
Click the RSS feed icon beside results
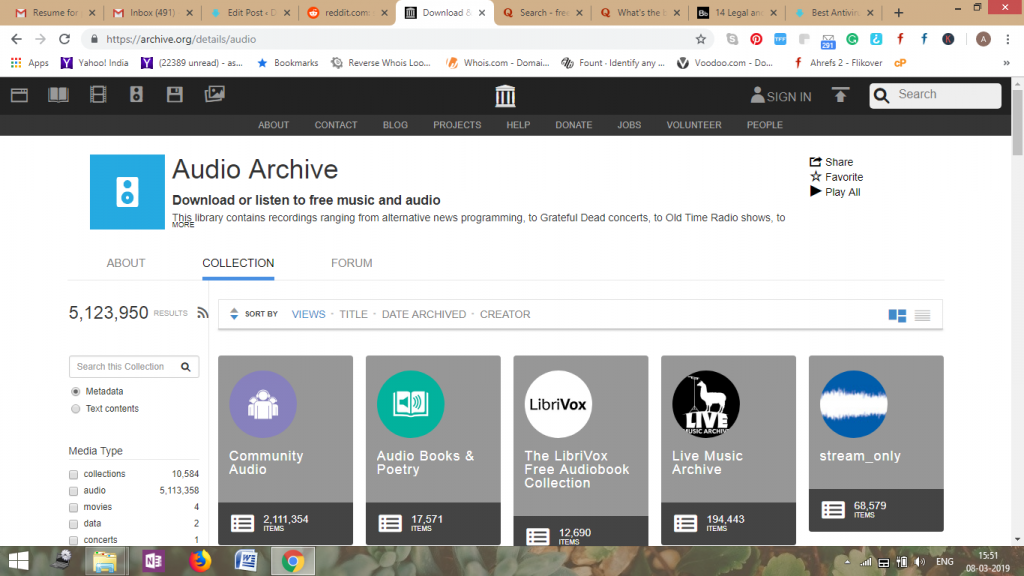(x=202, y=313)
